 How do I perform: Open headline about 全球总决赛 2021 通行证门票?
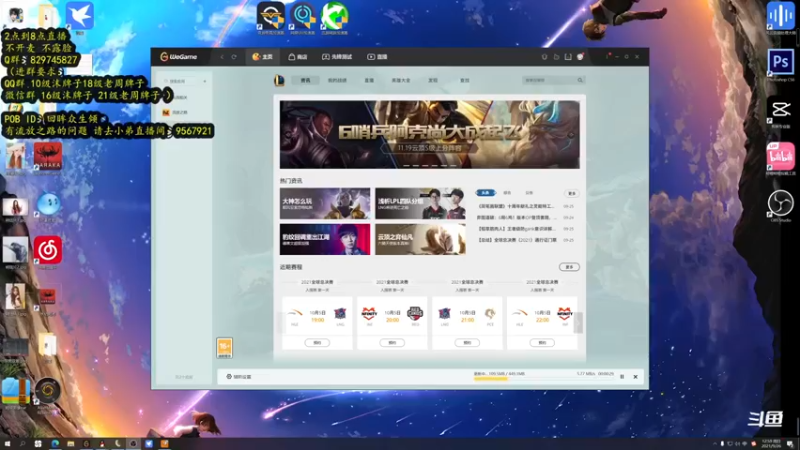(x=517, y=240)
